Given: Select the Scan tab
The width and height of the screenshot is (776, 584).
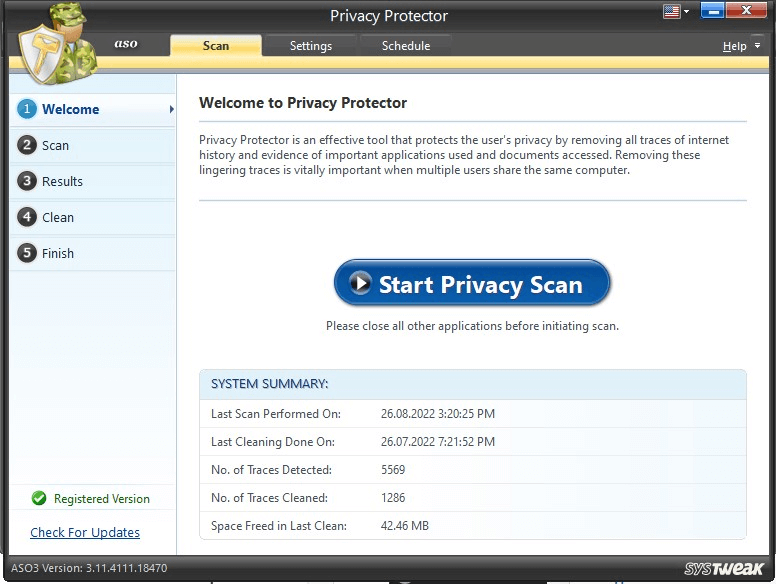Looking at the screenshot, I should [x=216, y=46].
